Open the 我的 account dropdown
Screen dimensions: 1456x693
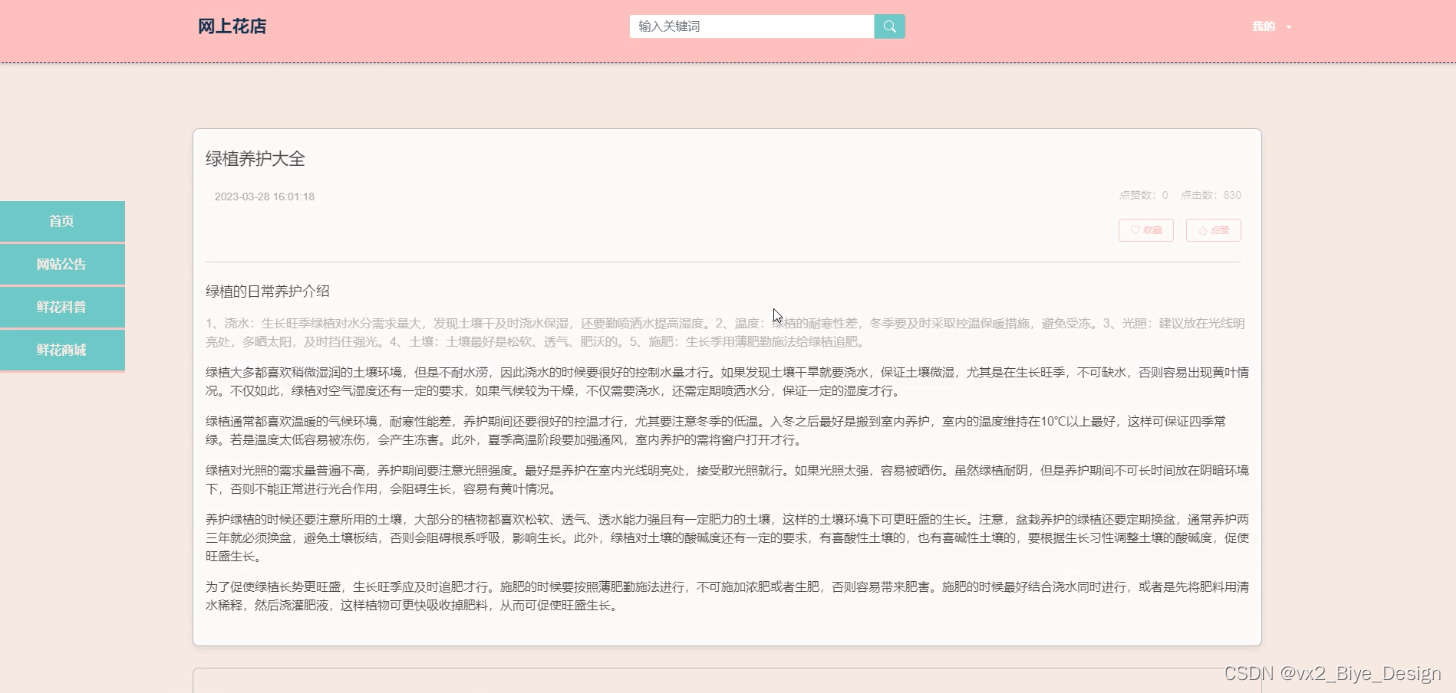pyautogui.click(x=1271, y=27)
